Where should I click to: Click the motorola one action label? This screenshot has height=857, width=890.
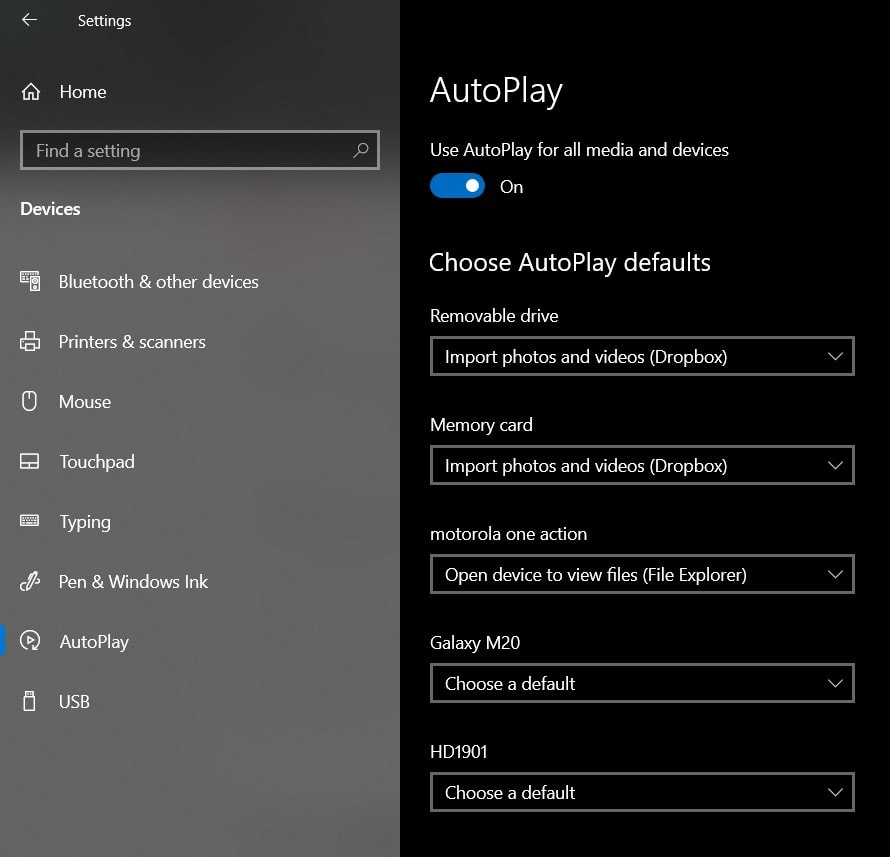[x=509, y=534]
